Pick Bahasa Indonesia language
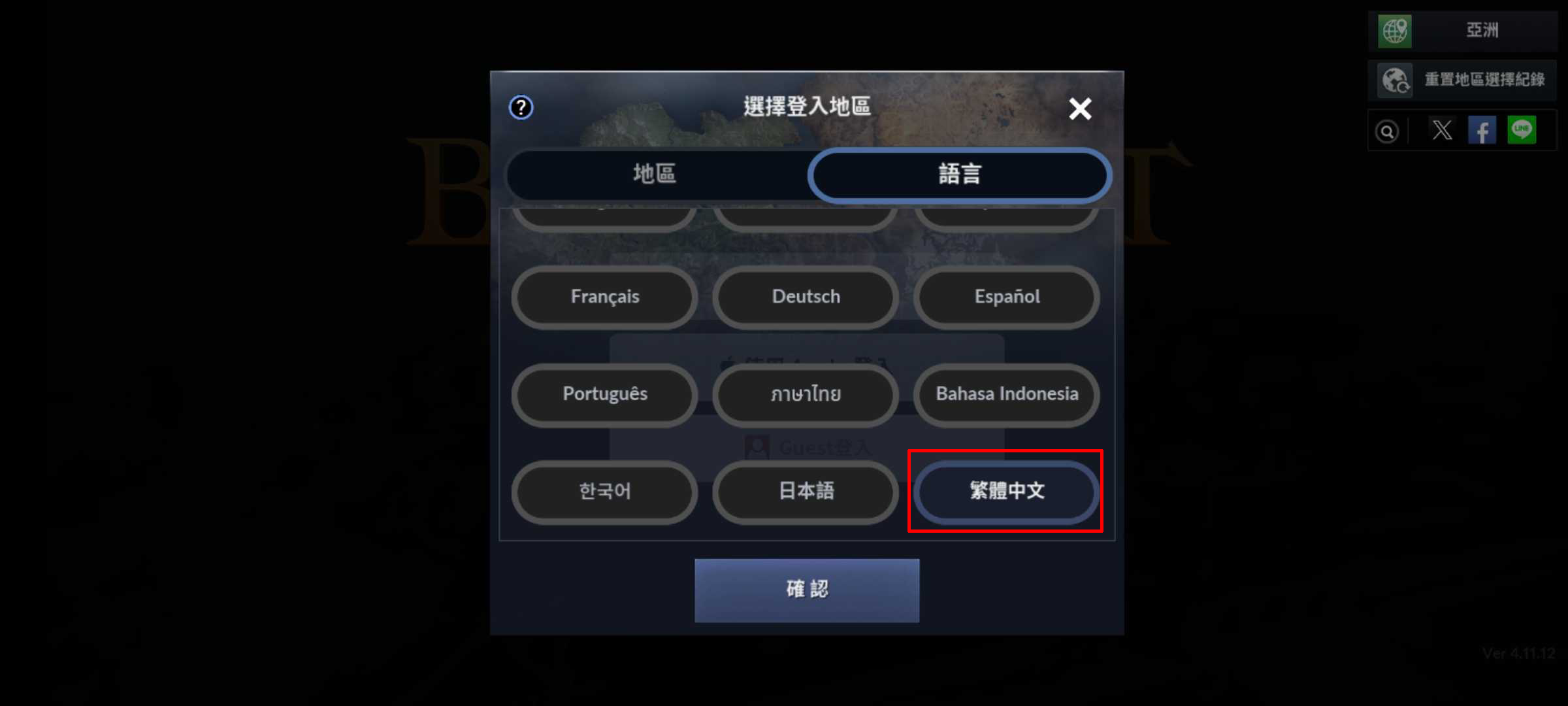Image resolution: width=1568 pixels, height=706 pixels. click(x=1007, y=394)
